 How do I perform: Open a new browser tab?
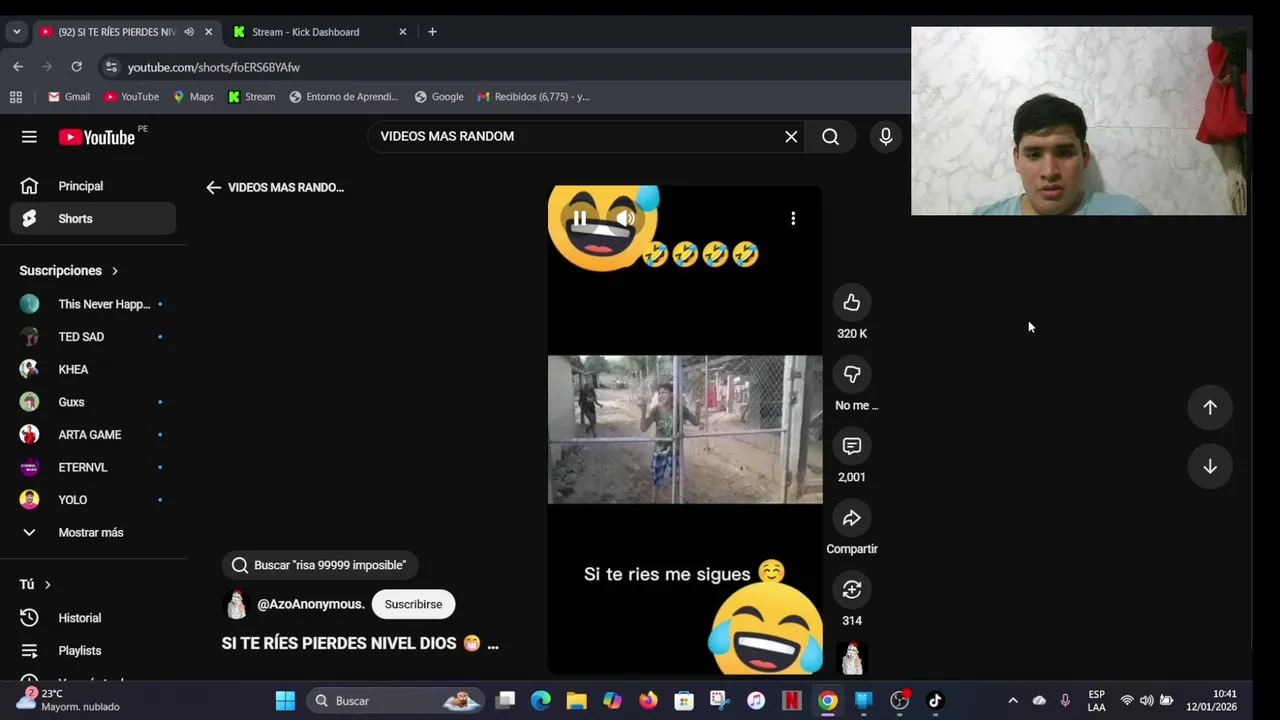432,32
